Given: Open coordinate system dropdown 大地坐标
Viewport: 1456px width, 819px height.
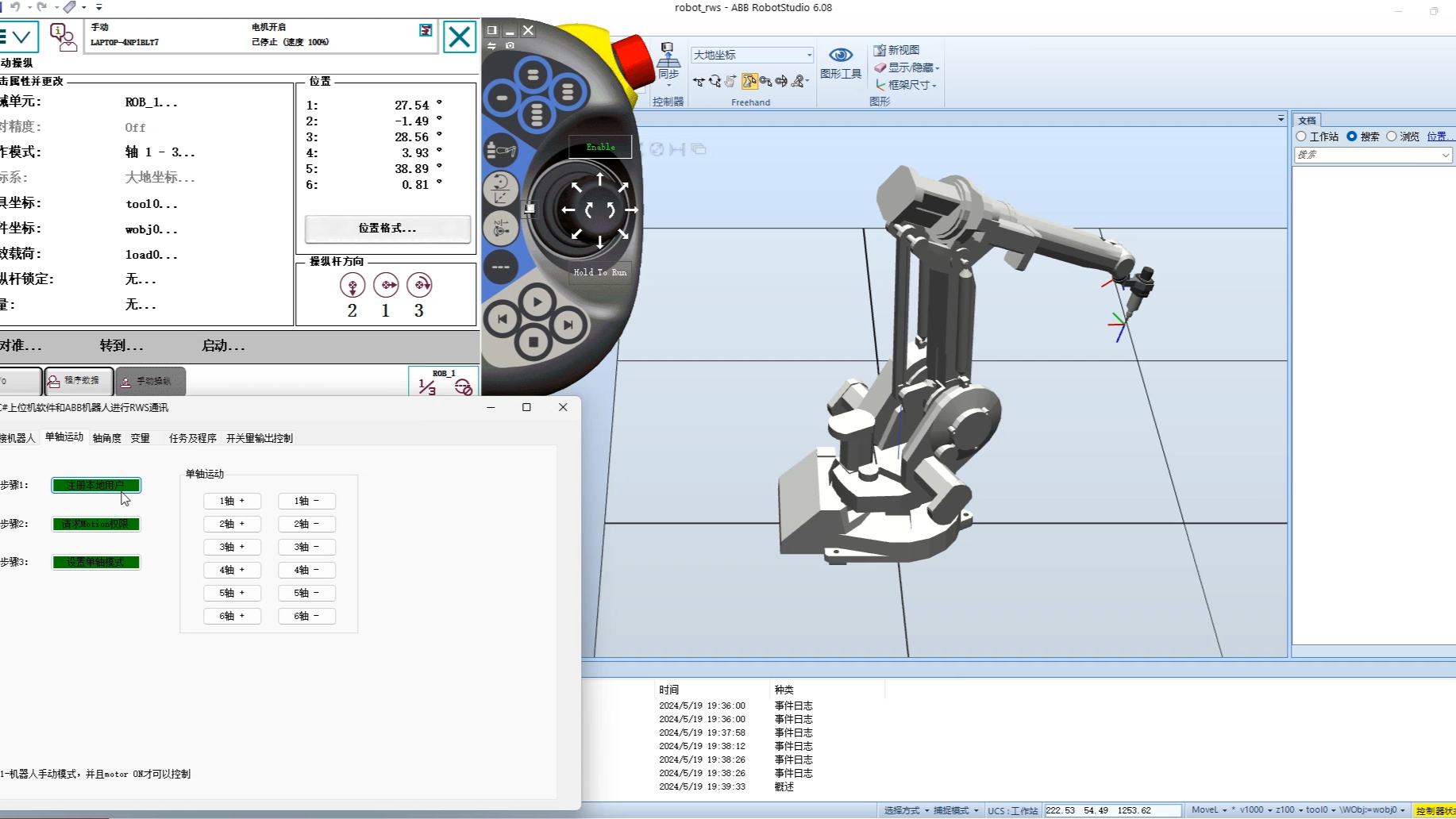Looking at the screenshot, I should pyautogui.click(x=752, y=55).
